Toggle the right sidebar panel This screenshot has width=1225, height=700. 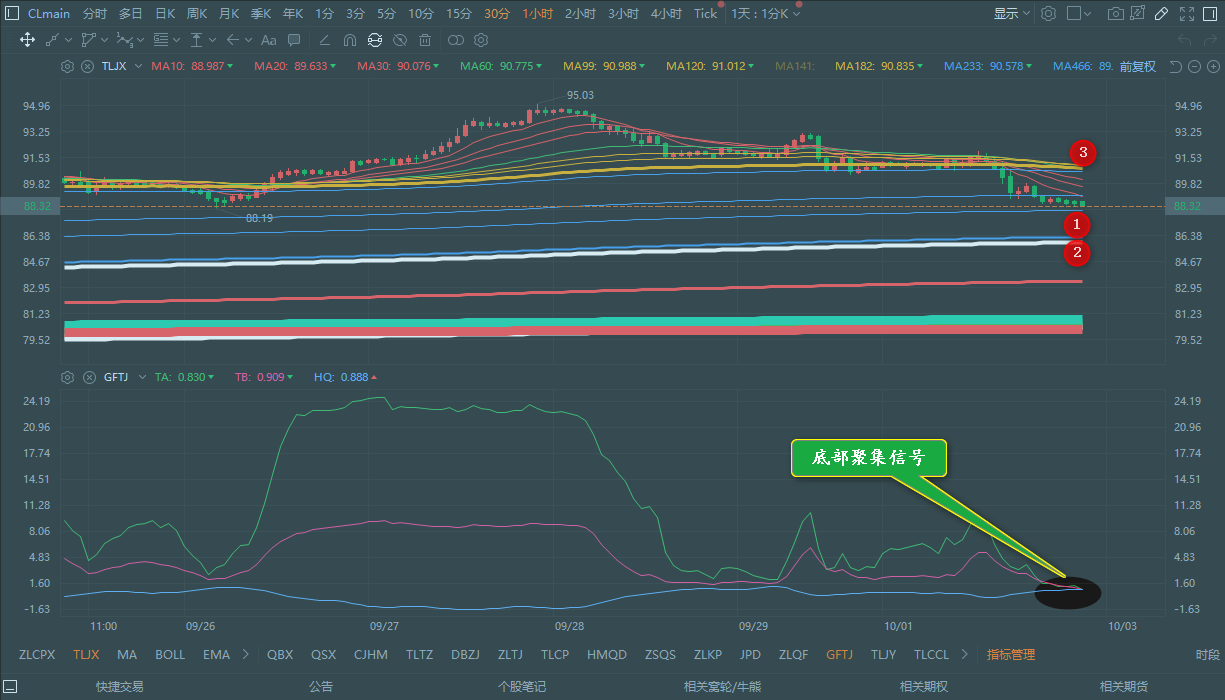1211,14
